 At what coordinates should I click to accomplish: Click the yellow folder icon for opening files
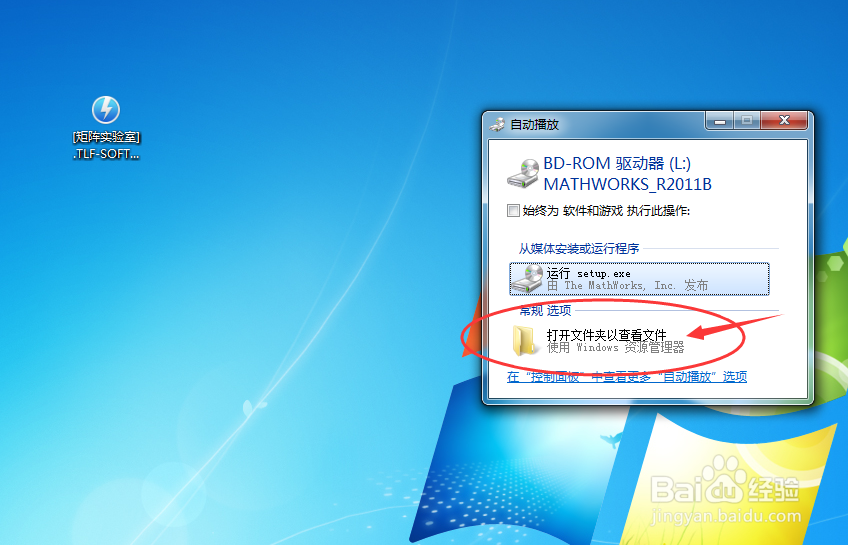524,341
